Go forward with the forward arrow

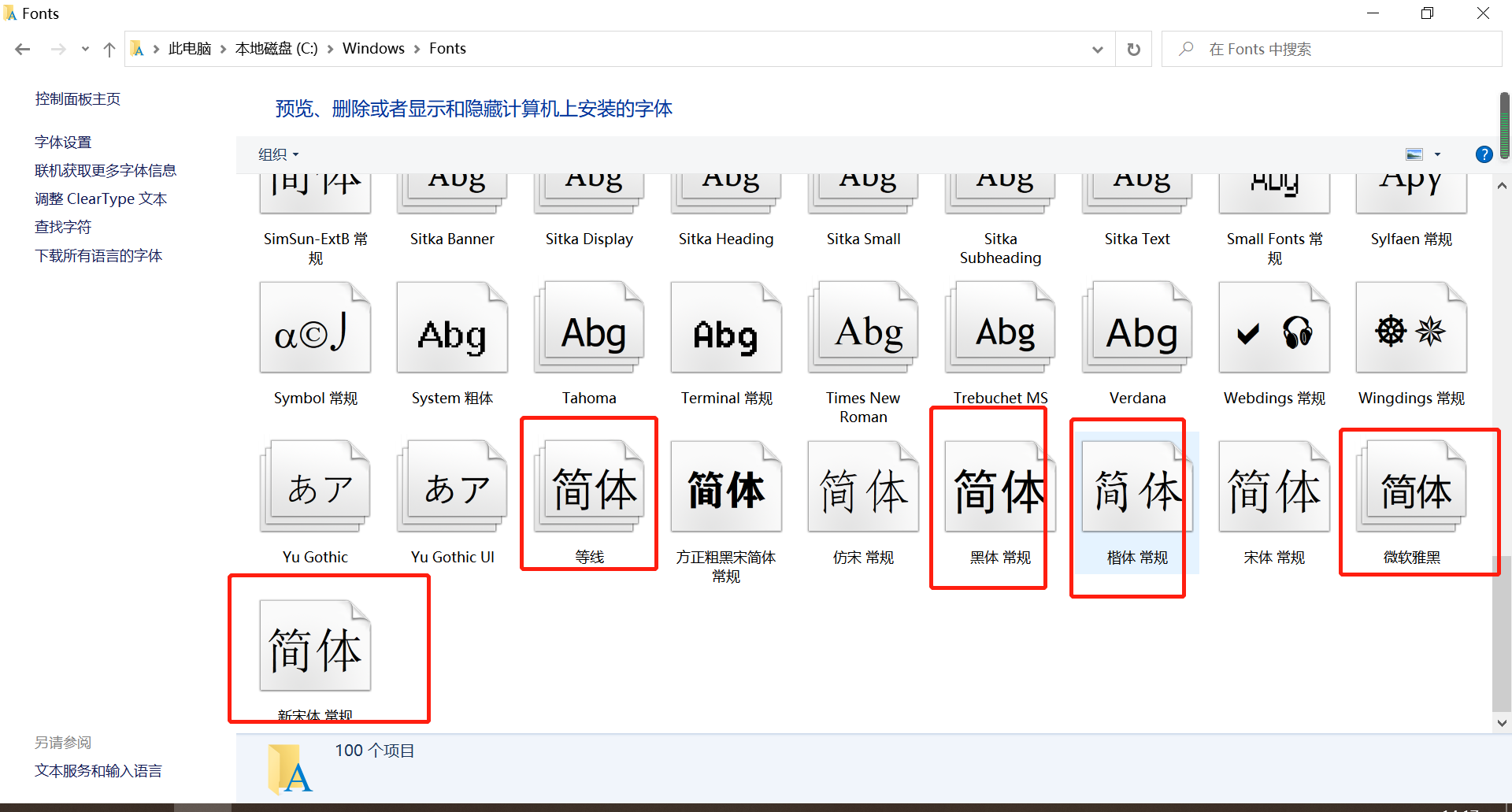(x=58, y=50)
